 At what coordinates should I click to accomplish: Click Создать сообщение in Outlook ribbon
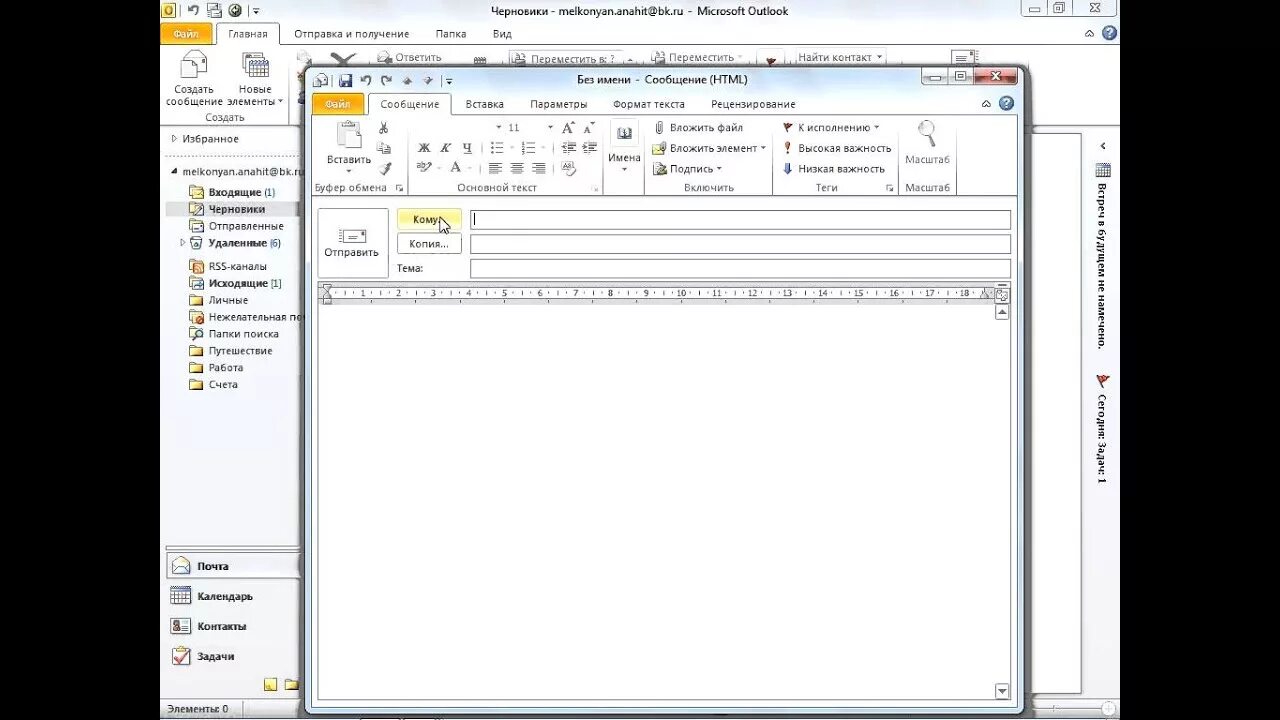pos(194,80)
